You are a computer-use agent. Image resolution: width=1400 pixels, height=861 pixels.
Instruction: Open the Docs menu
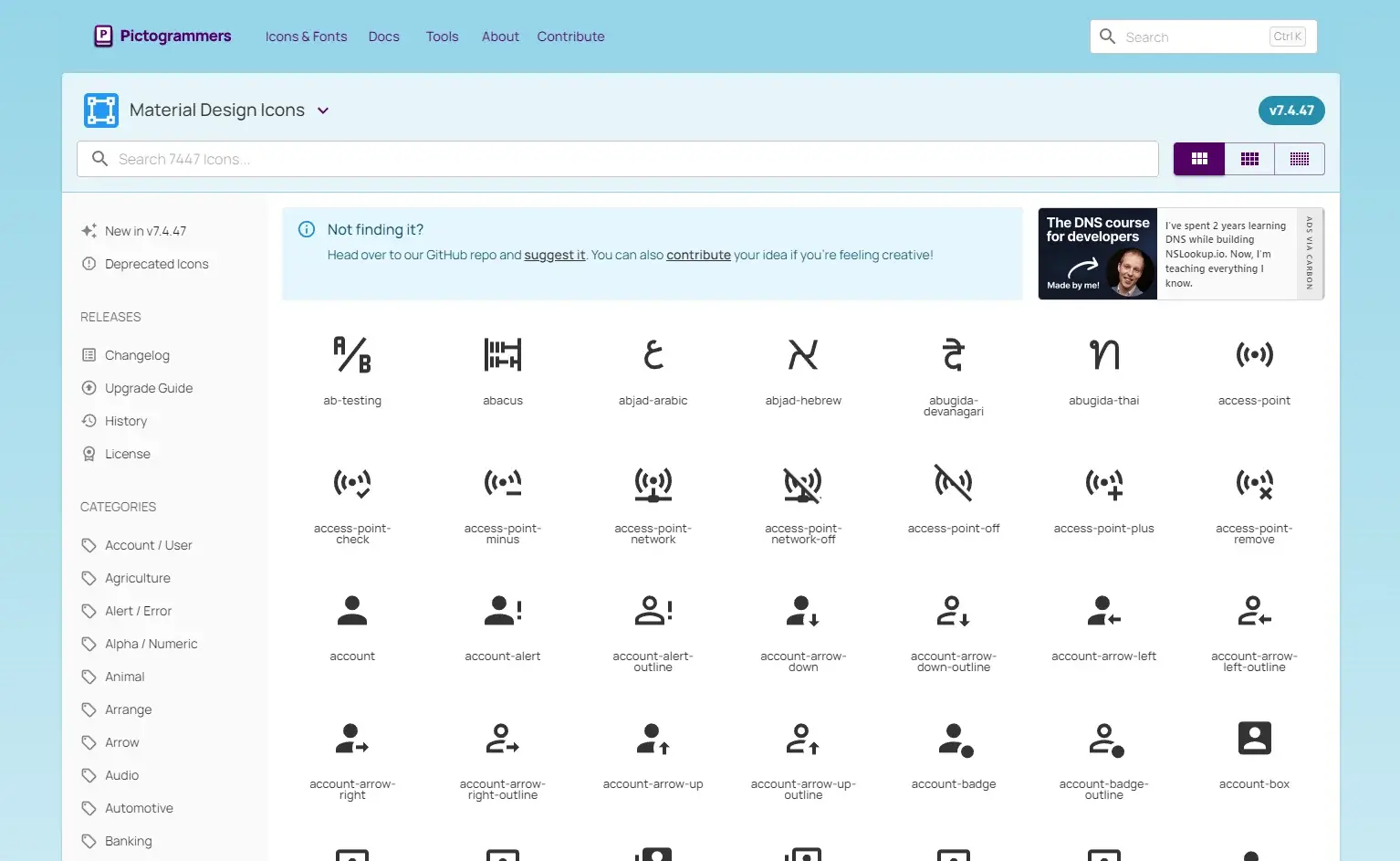point(384,37)
